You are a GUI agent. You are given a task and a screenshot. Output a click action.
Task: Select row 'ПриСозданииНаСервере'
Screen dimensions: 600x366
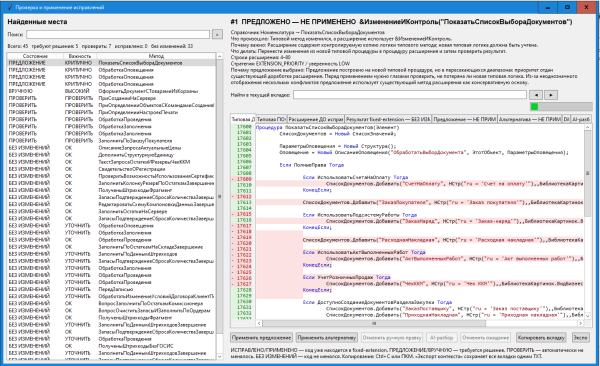pos(111,98)
